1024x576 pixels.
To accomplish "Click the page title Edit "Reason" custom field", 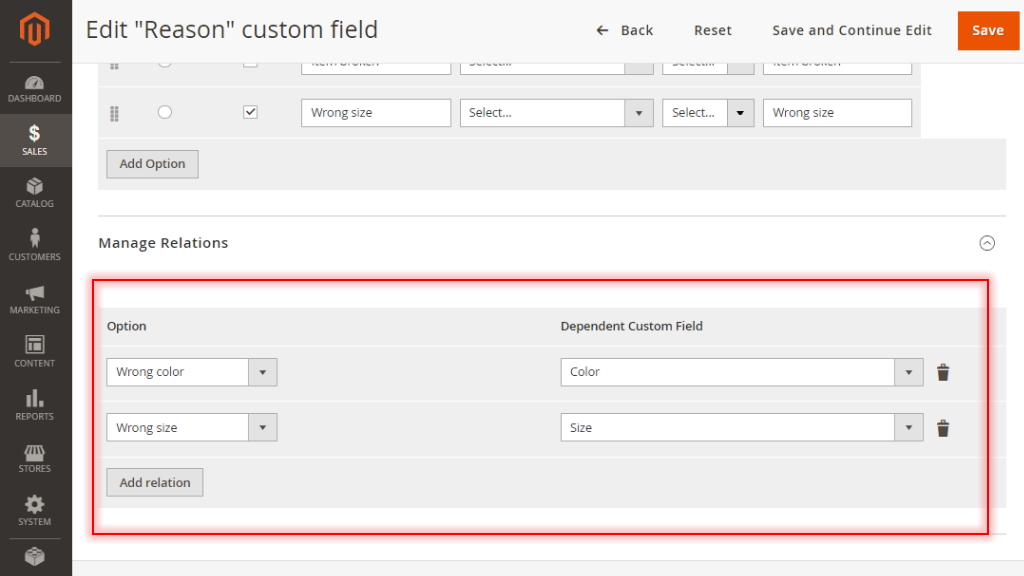I will [x=232, y=30].
